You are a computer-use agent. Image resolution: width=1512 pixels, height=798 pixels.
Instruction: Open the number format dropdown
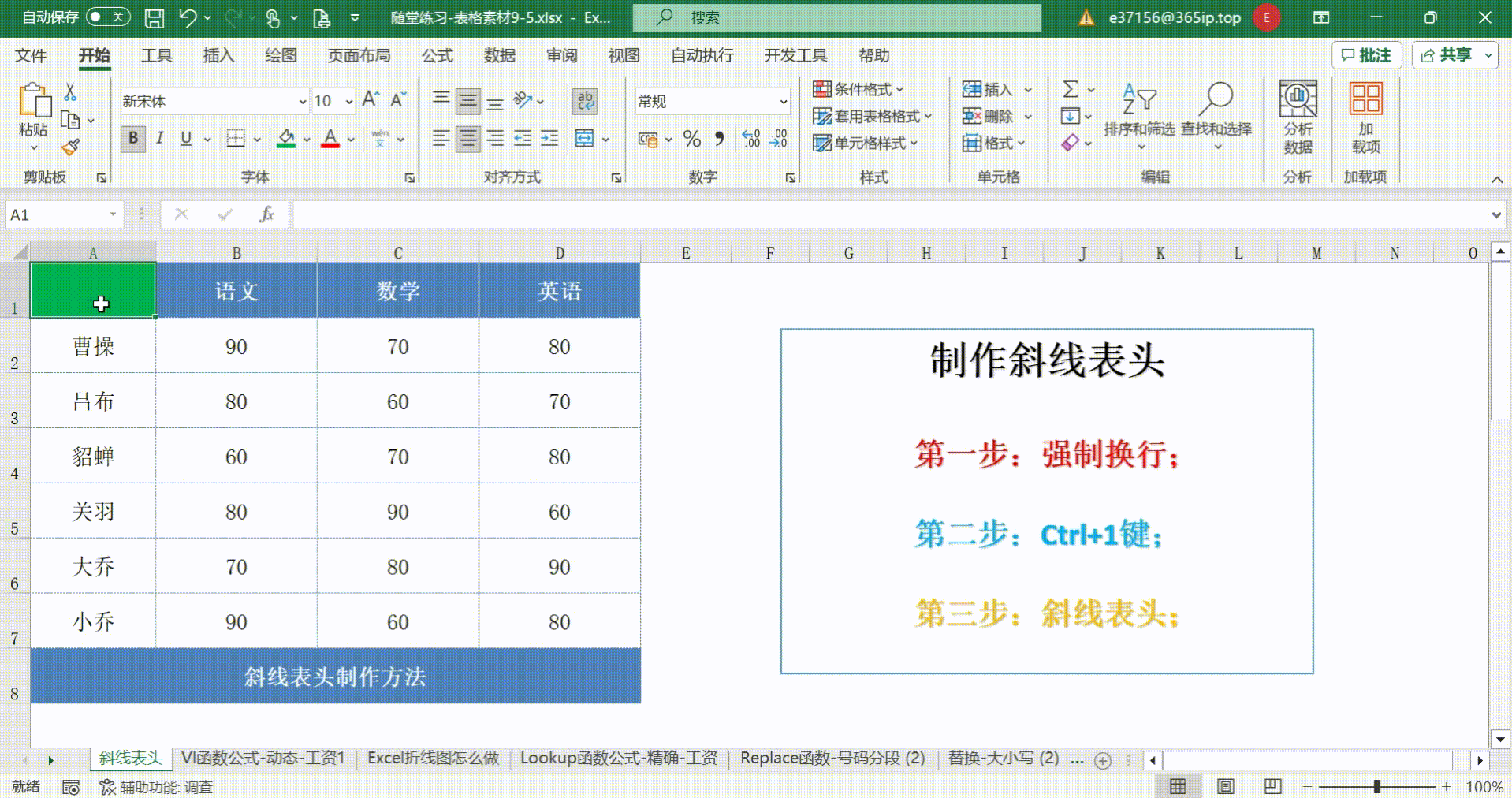(783, 102)
